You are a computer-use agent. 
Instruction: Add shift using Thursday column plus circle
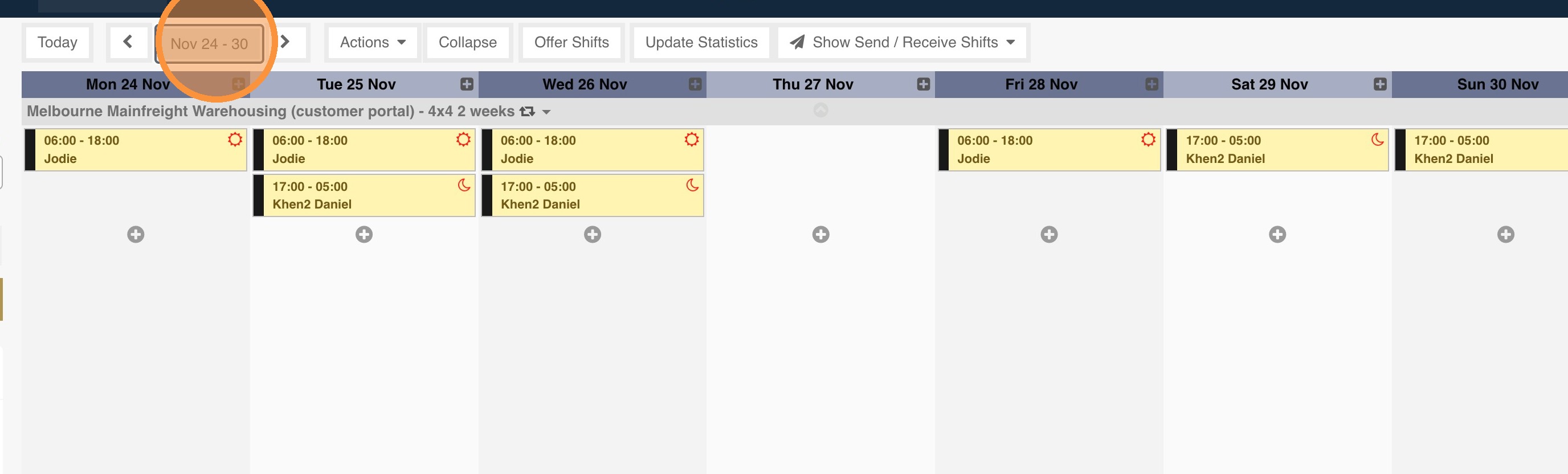(820, 234)
